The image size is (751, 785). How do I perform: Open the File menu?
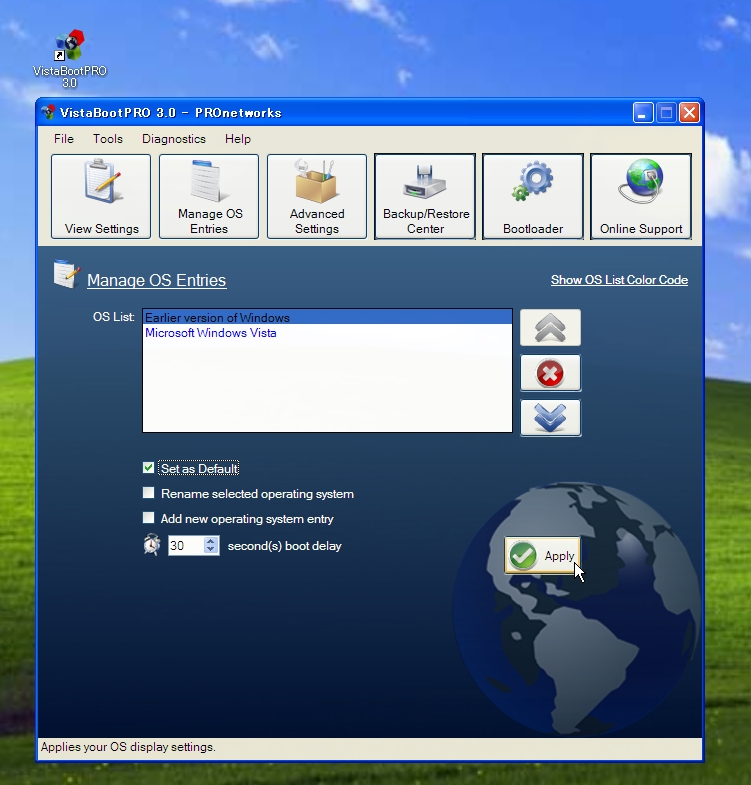click(x=64, y=139)
